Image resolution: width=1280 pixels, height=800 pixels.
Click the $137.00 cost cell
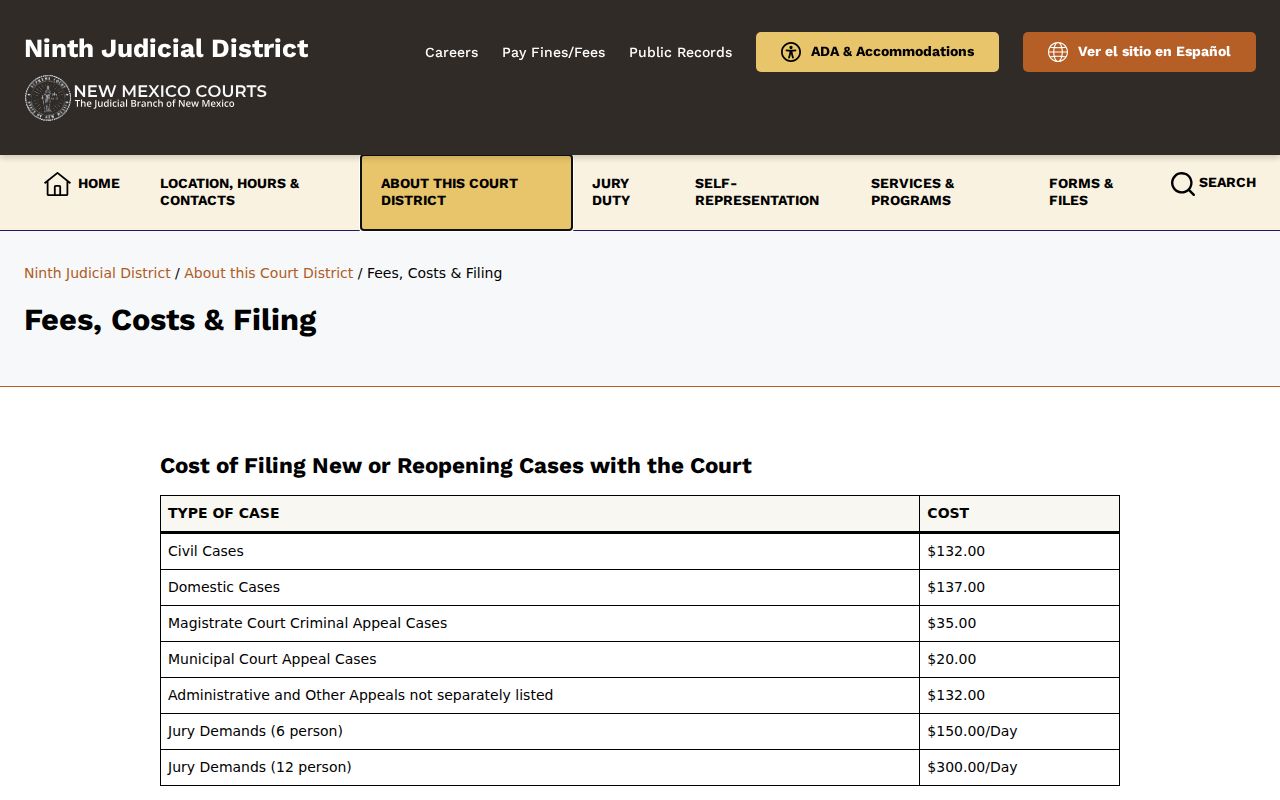click(1019, 587)
